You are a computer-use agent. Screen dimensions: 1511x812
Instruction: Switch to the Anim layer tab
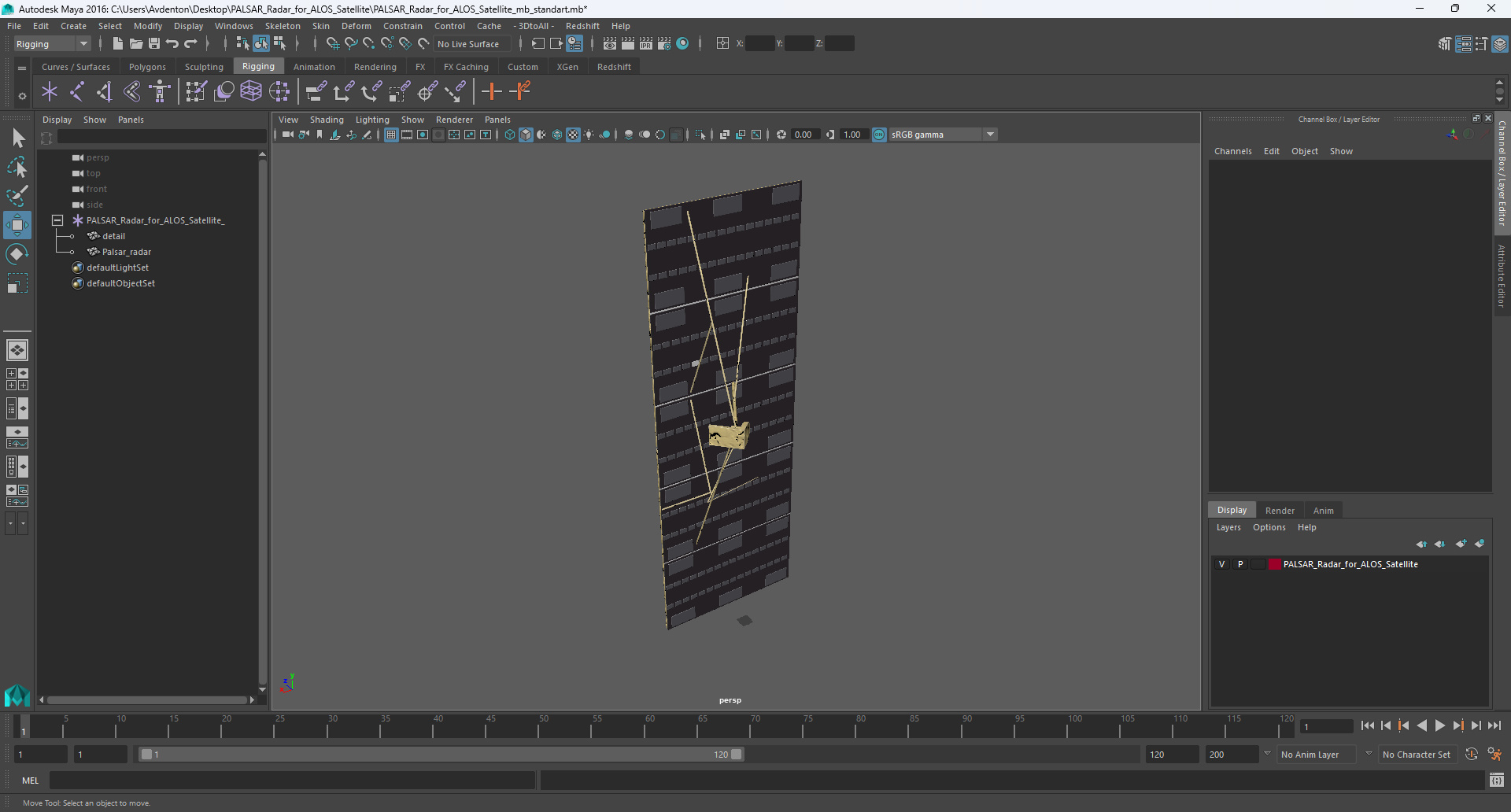pos(1323,511)
